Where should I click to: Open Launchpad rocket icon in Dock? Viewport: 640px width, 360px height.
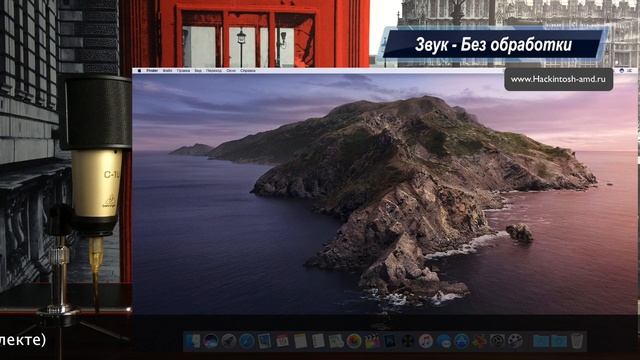click(x=229, y=341)
